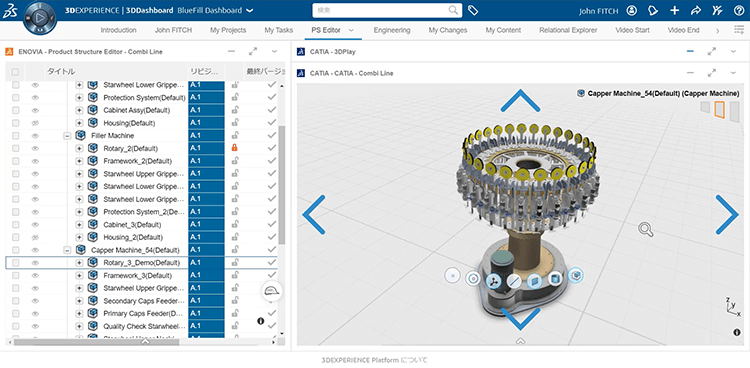
Task: Open notifications flag icon in the top bar
Action: tap(653, 11)
